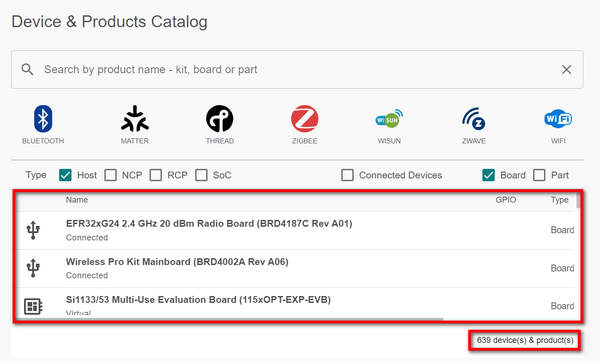Uncheck the Board filter checkbox
This screenshot has height=361, width=600.
pyautogui.click(x=489, y=175)
